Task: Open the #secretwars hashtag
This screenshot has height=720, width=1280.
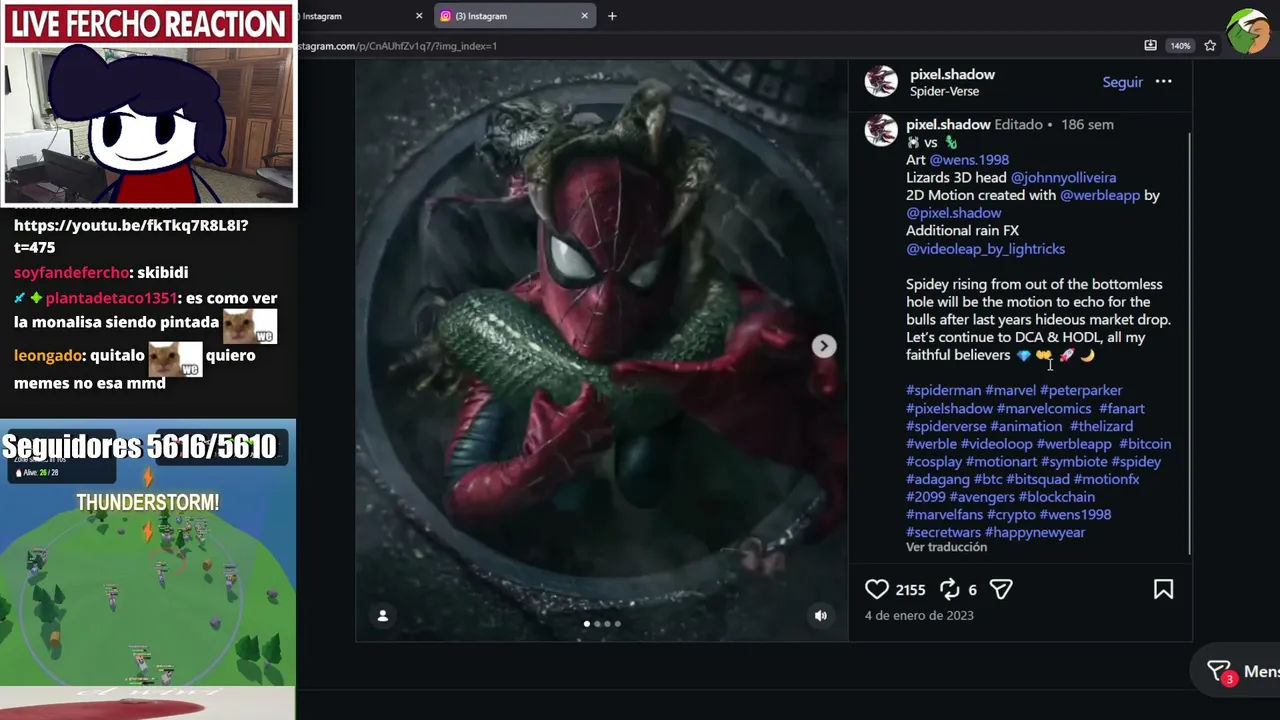Action: click(x=943, y=533)
